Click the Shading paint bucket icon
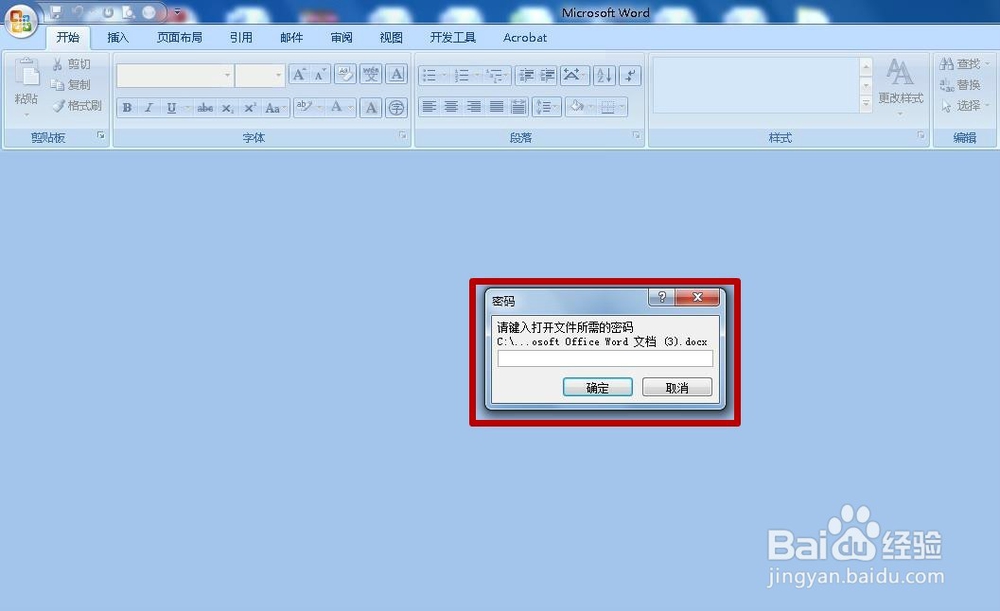This screenshot has height=611, width=1000. 577,107
